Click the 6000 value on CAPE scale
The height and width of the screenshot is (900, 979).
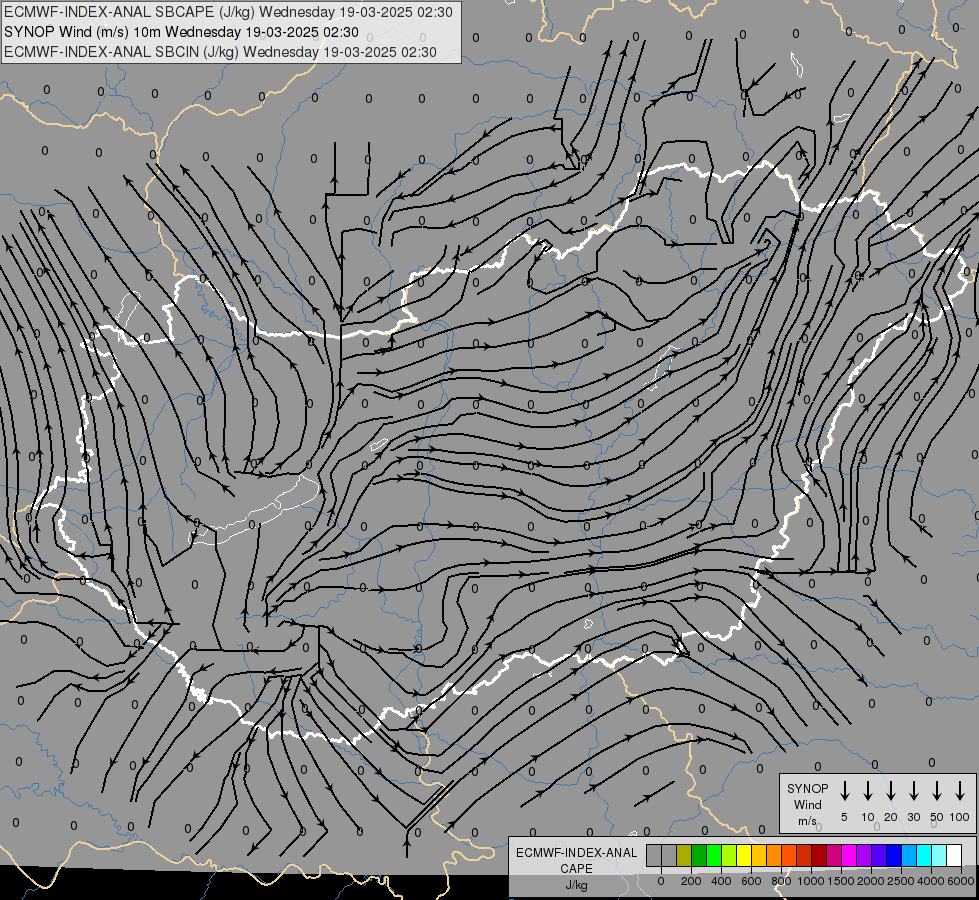tap(961, 881)
